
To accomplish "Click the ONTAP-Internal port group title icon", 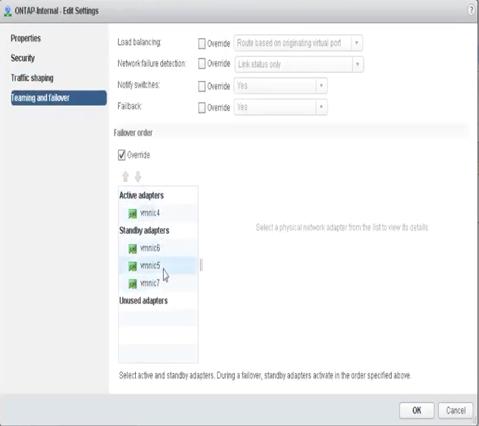I will tap(8, 11).
